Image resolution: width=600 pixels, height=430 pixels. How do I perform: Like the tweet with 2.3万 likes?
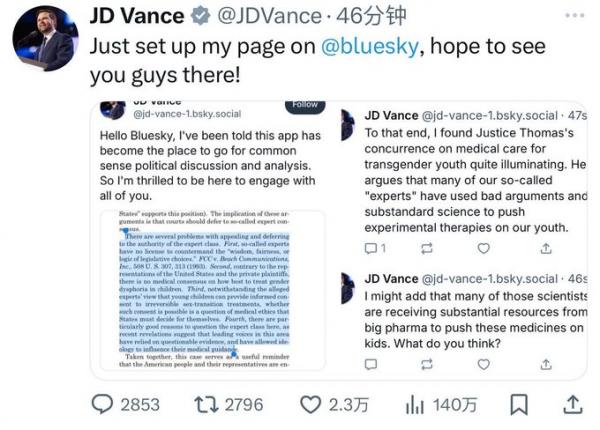[x=310, y=404]
